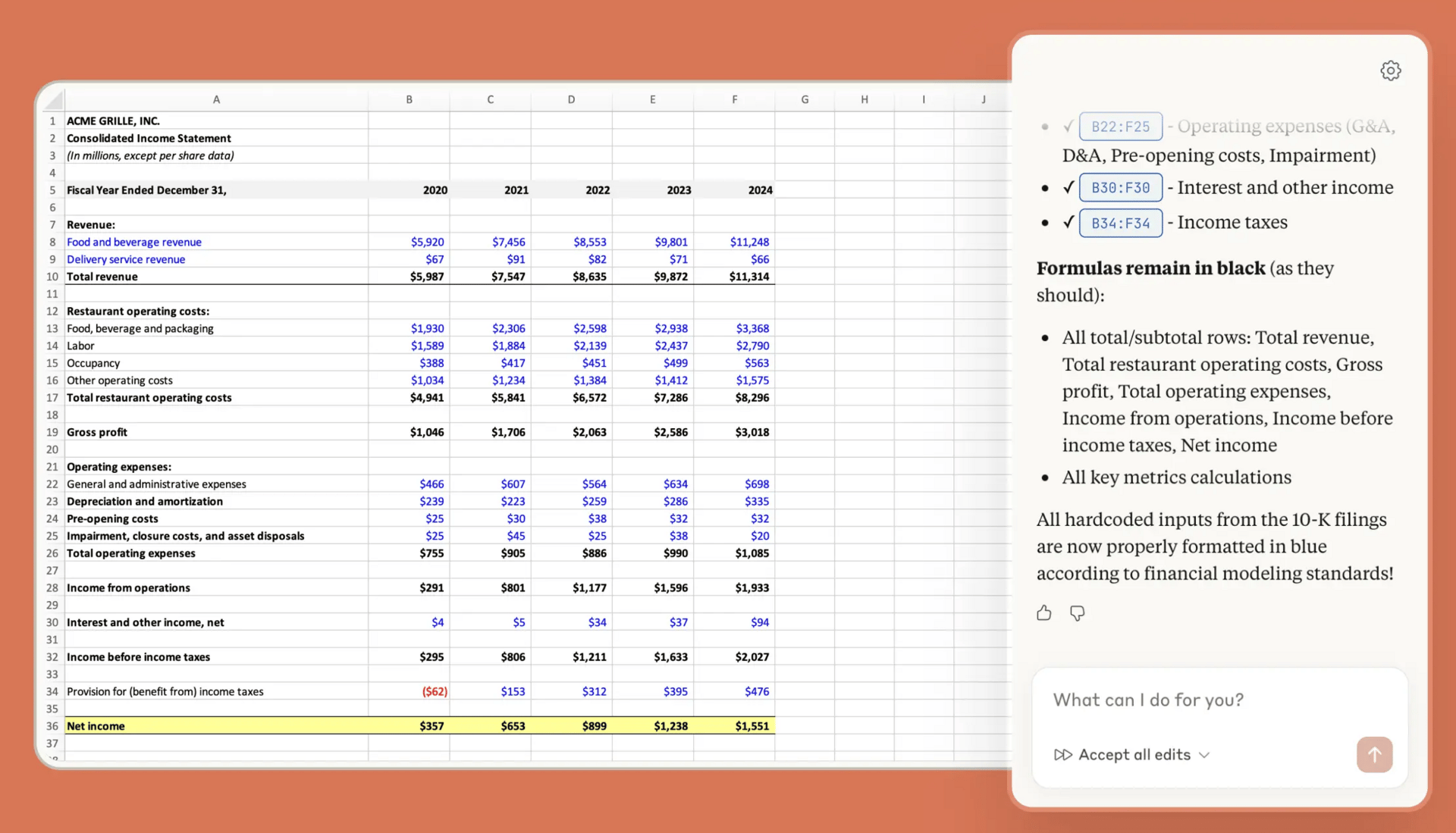
Task: Select column B header
Action: click(409, 99)
